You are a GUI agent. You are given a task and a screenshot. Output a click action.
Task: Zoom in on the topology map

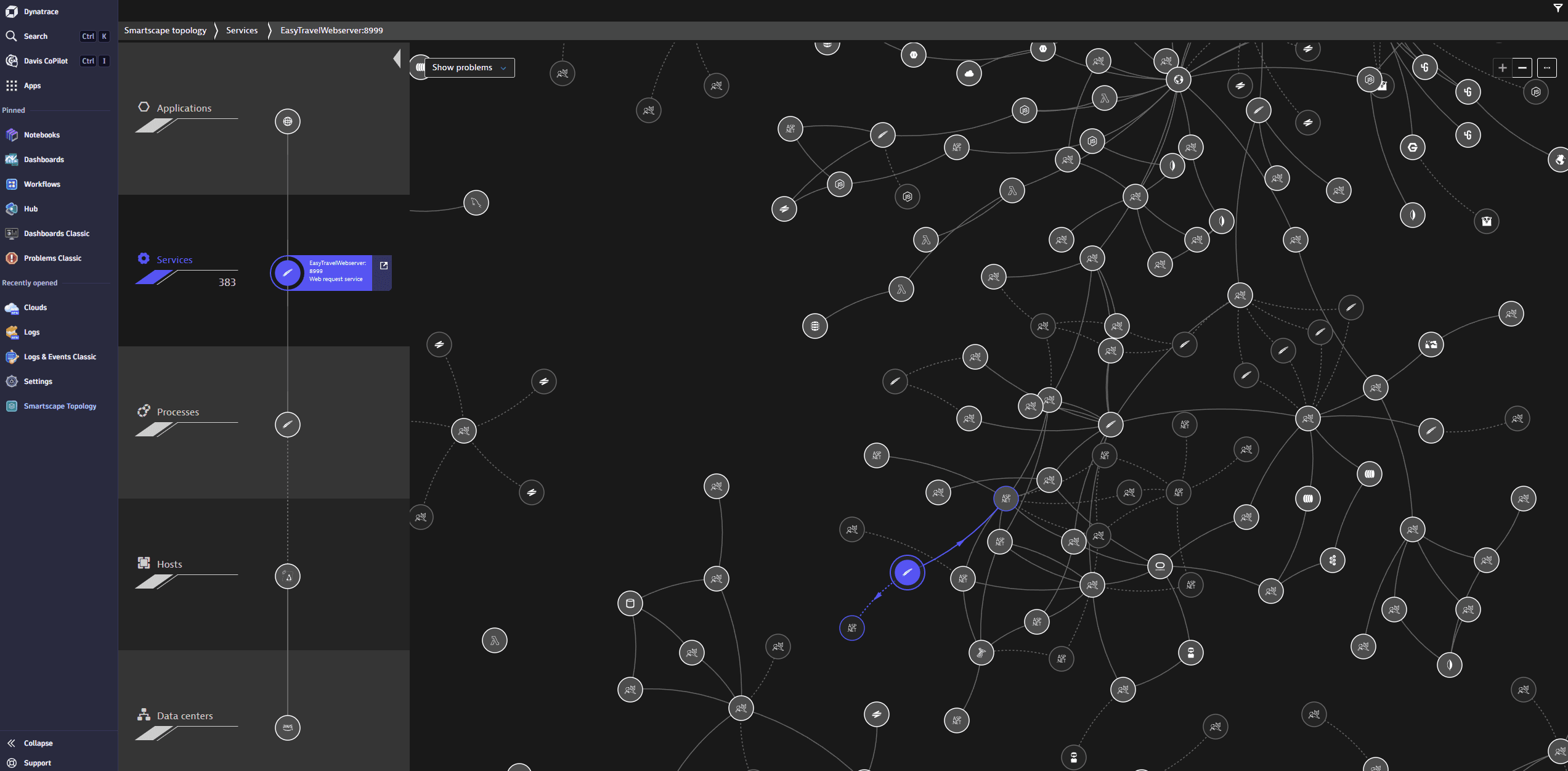pos(1502,68)
